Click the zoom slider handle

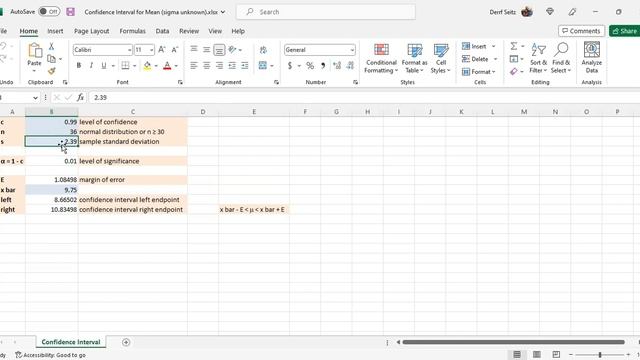point(600,355)
